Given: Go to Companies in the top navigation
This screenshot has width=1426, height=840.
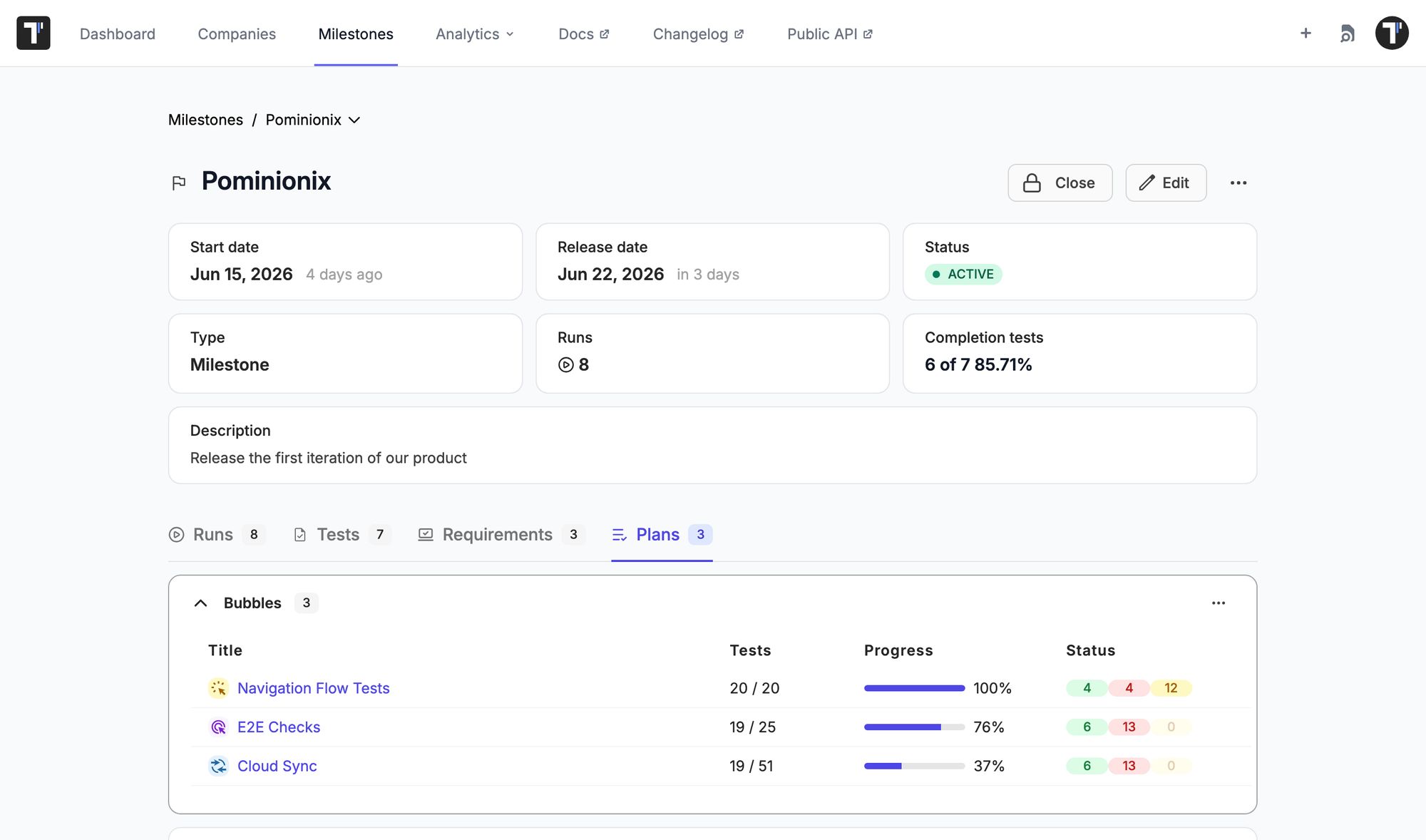Looking at the screenshot, I should click(x=237, y=34).
